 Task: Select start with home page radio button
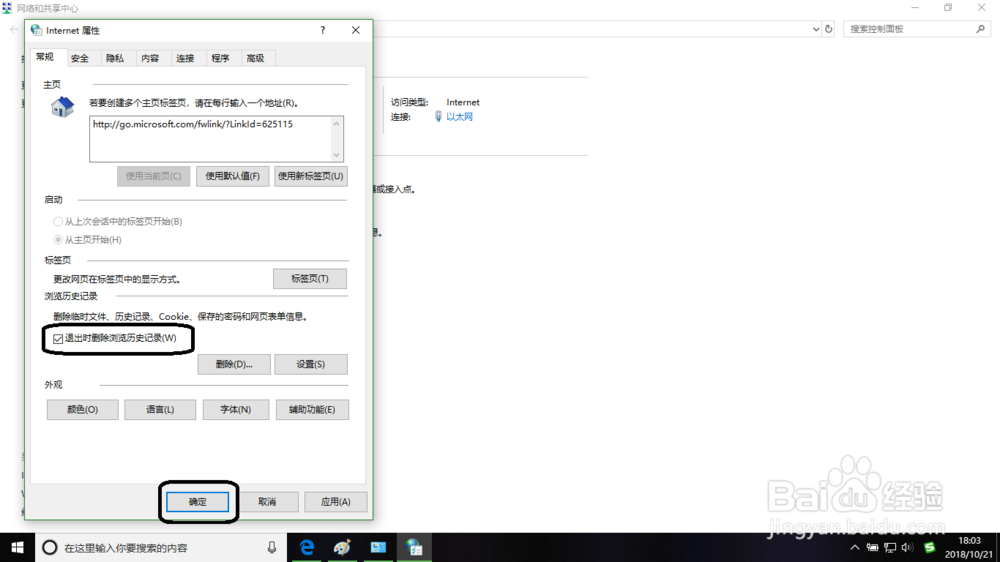[x=58, y=240]
